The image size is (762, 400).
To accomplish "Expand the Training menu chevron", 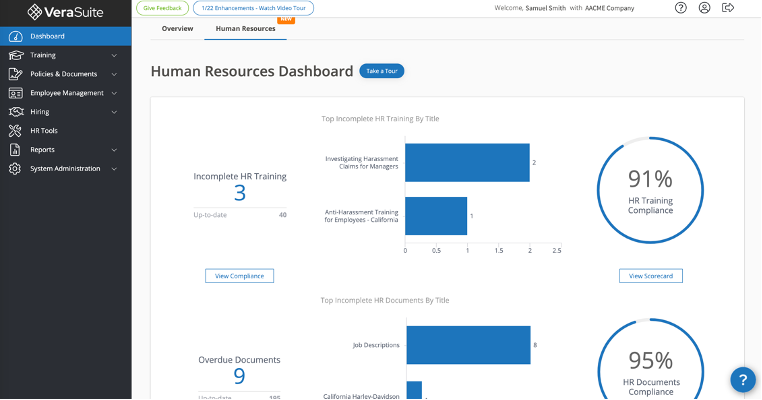I will [x=114, y=55].
